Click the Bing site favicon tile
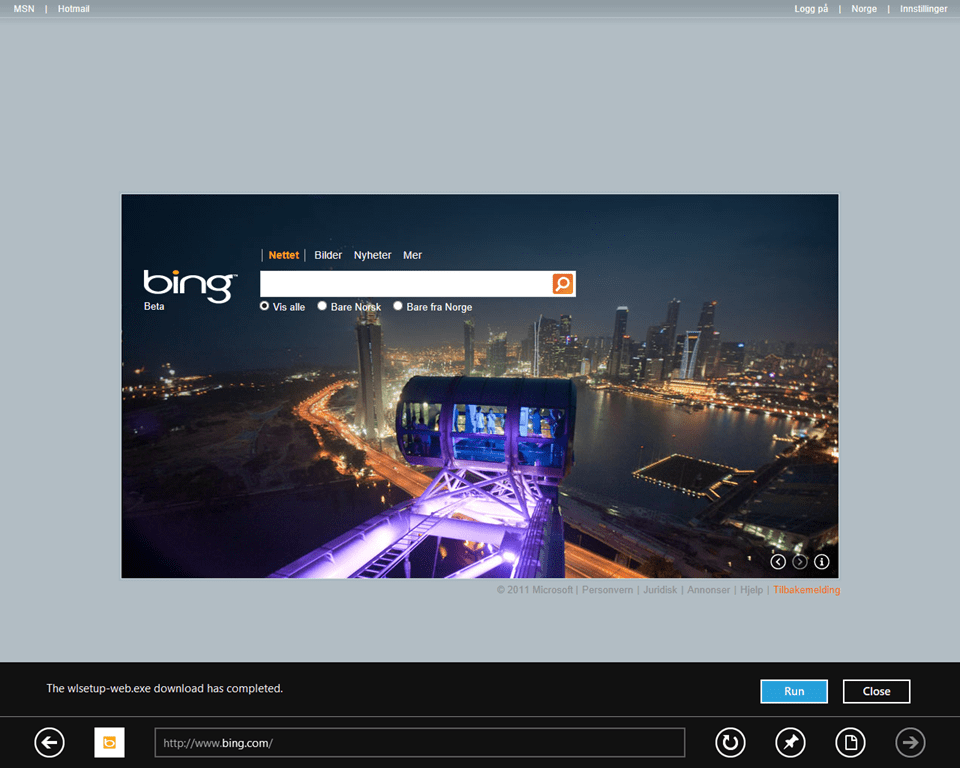960x768 pixels. click(x=110, y=743)
